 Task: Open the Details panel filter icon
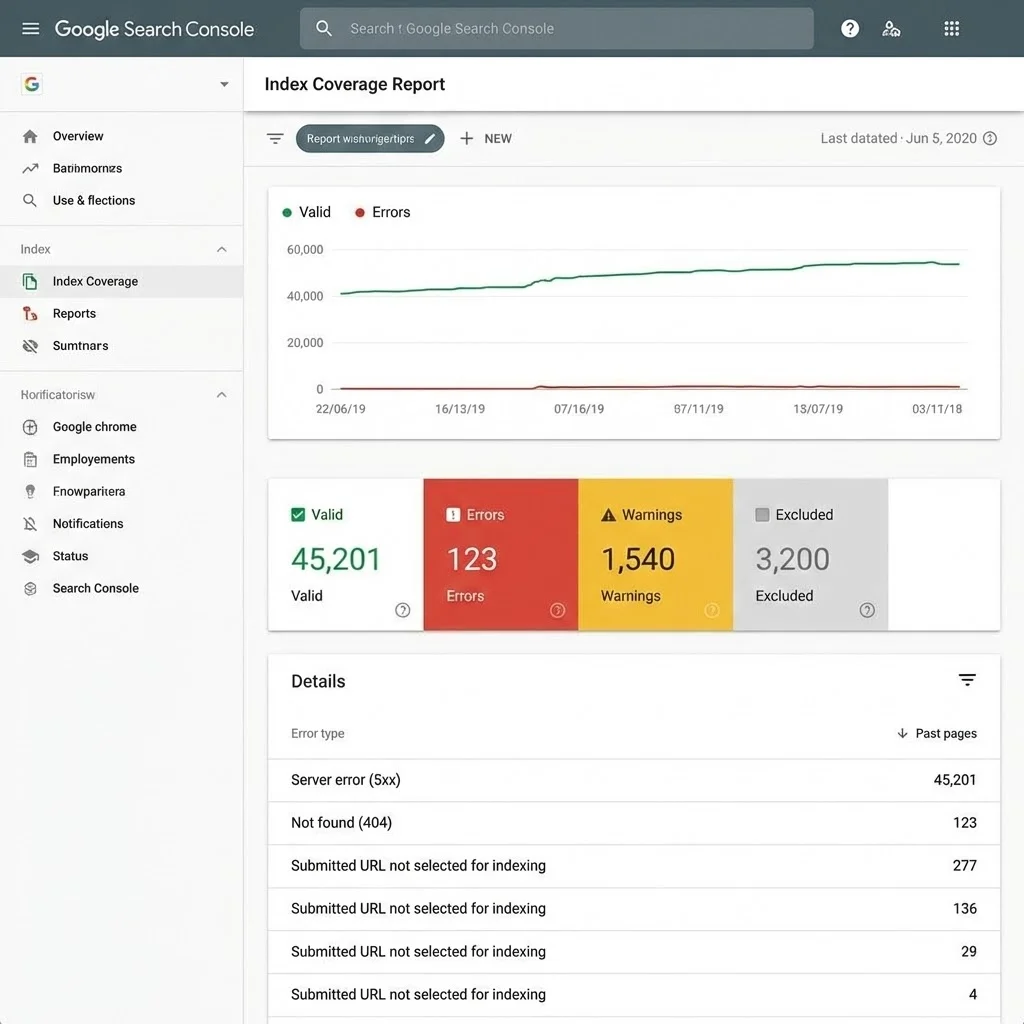coord(967,679)
